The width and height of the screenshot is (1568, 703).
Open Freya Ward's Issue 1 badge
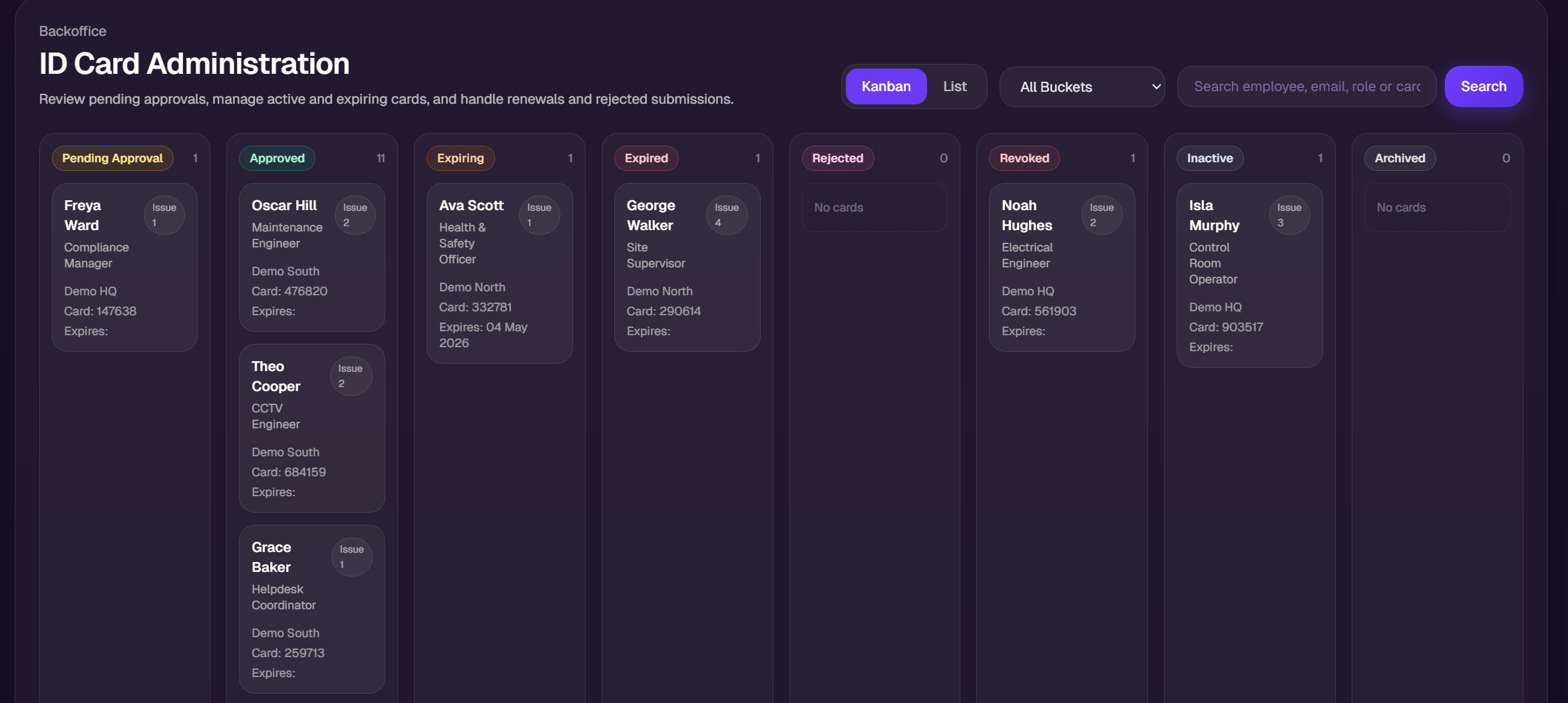164,215
